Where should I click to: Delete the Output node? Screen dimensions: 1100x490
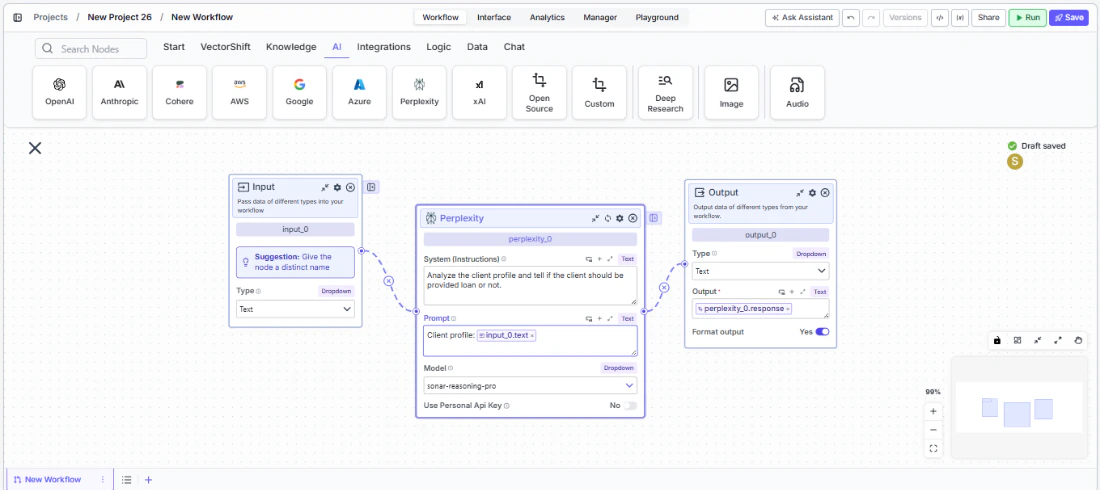coord(825,192)
